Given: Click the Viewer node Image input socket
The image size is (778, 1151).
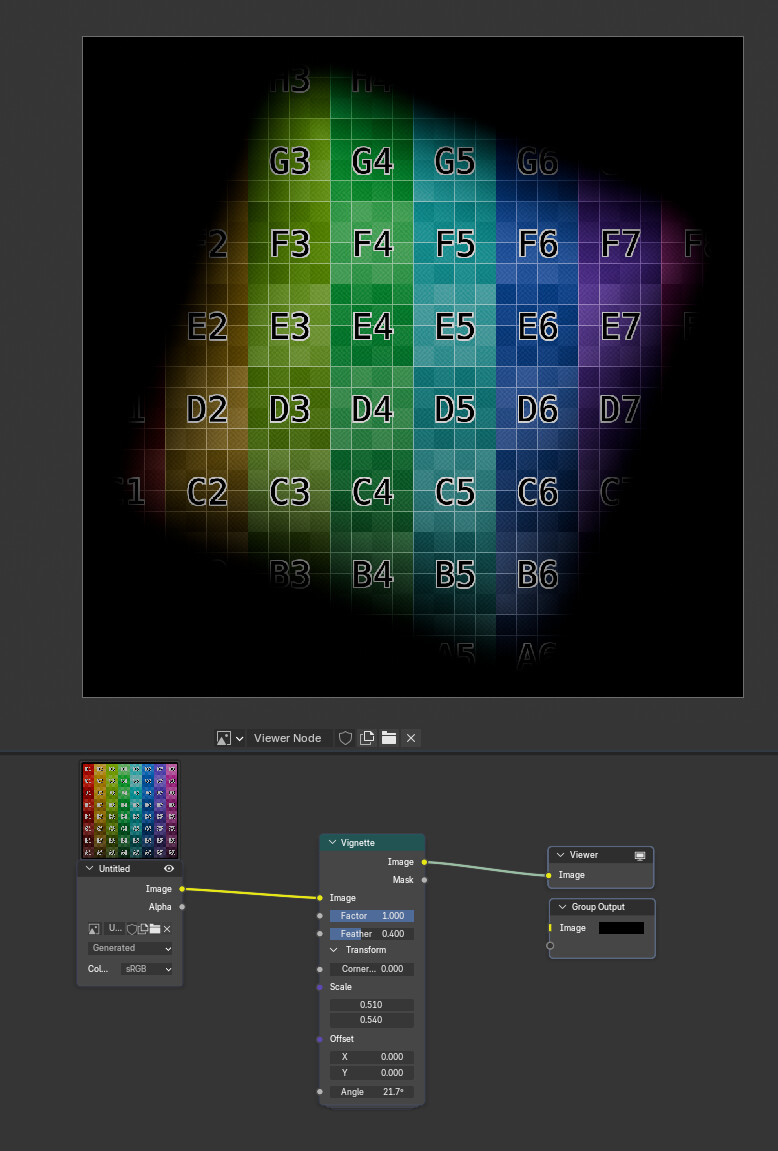Looking at the screenshot, I should coord(549,875).
